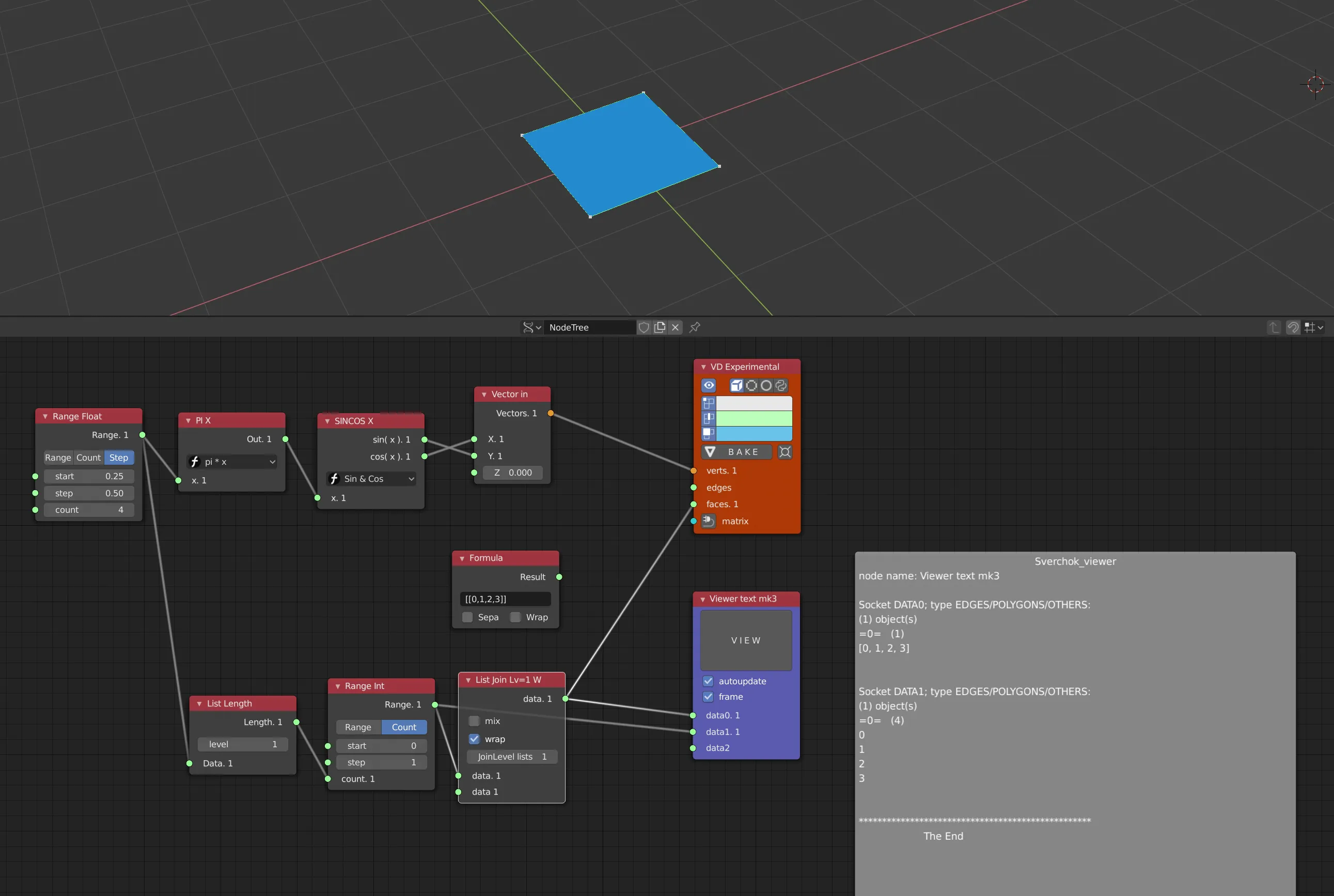1334x896 pixels.
Task: Switch Range Int mode to Range
Action: (358, 727)
